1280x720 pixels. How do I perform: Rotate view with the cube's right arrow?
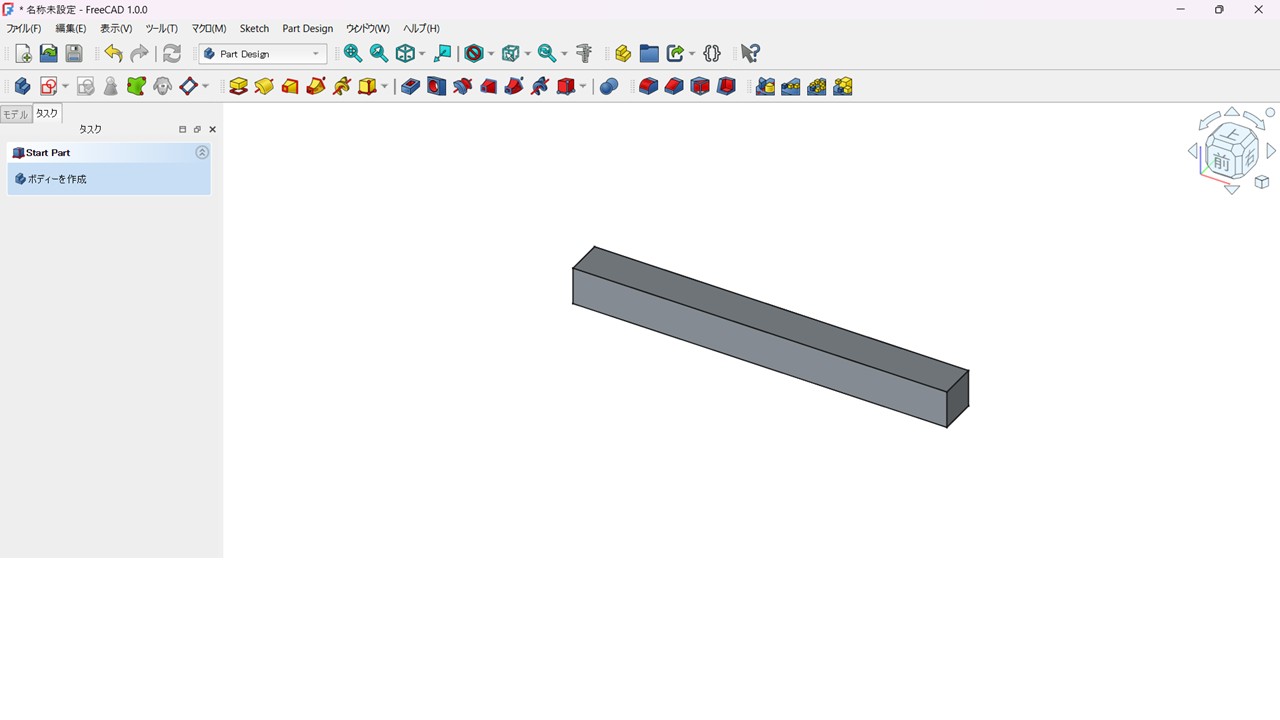point(1271,151)
